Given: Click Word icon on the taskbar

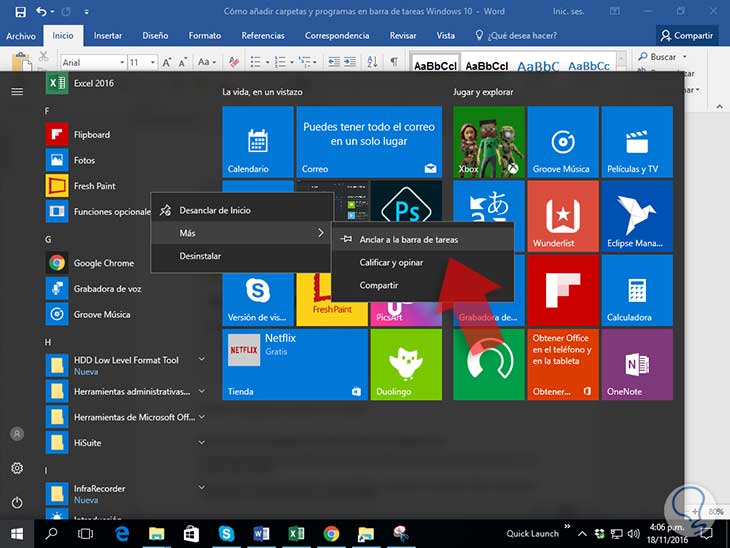Looking at the screenshot, I should (x=261, y=534).
